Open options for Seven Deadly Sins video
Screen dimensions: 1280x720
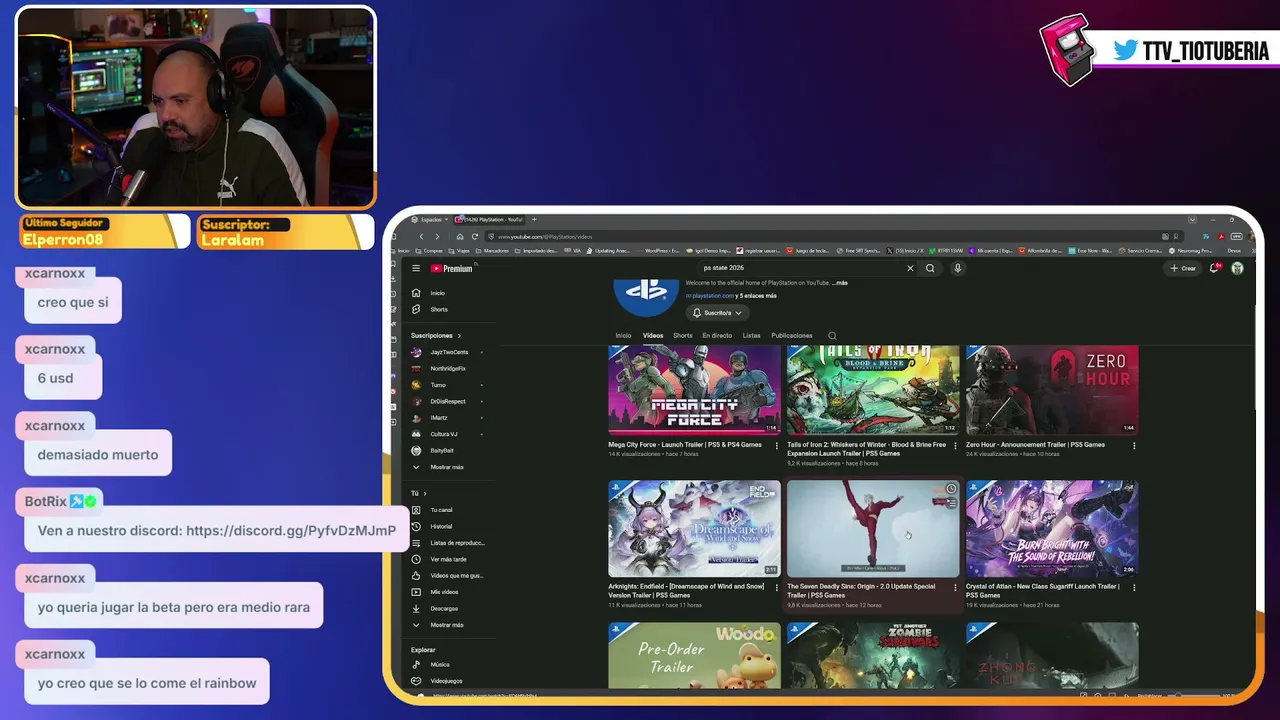[955, 588]
